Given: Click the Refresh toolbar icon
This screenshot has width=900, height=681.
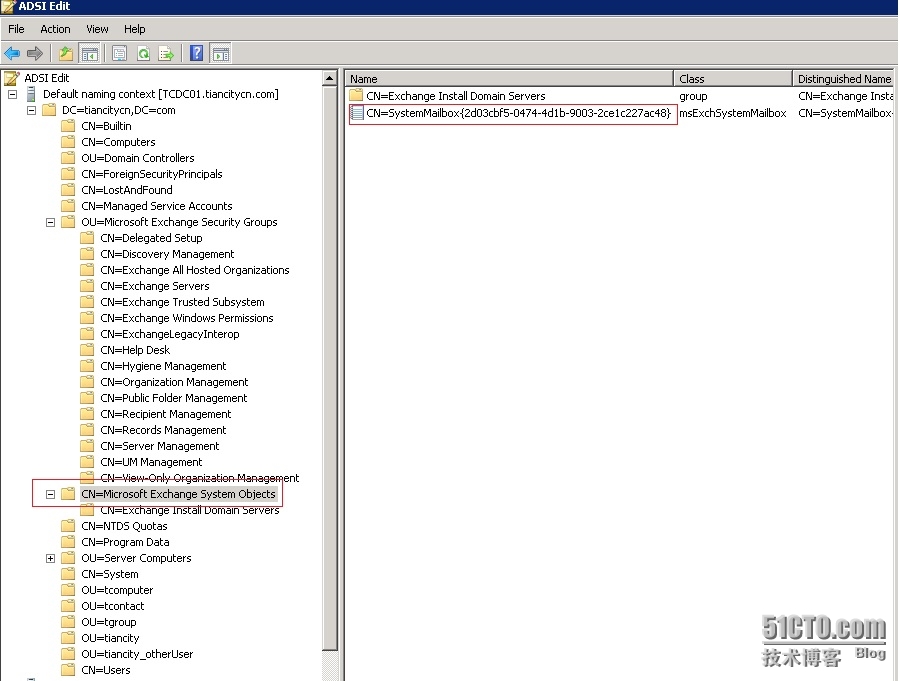Looking at the screenshot, I should click(x=143, y=54).
